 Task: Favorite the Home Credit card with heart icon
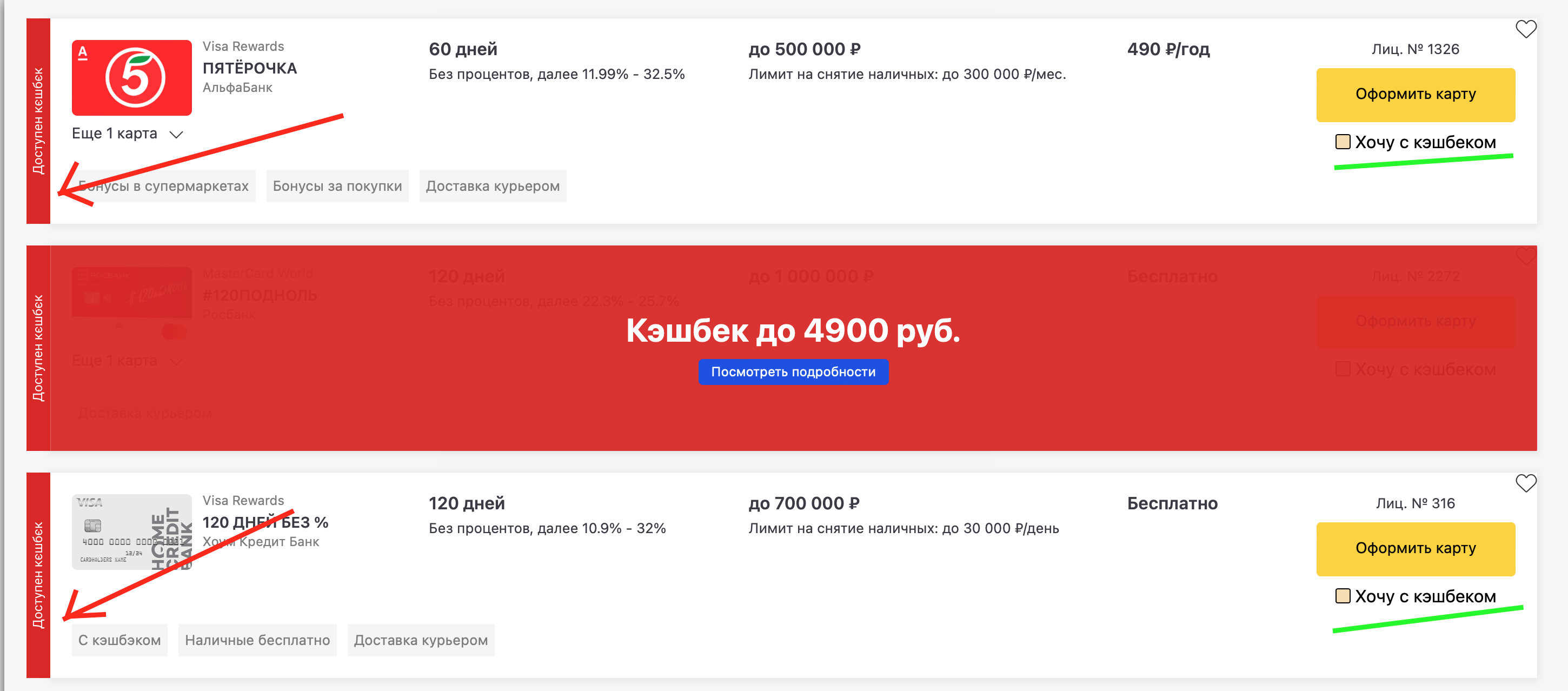[x=1525, y=483]
